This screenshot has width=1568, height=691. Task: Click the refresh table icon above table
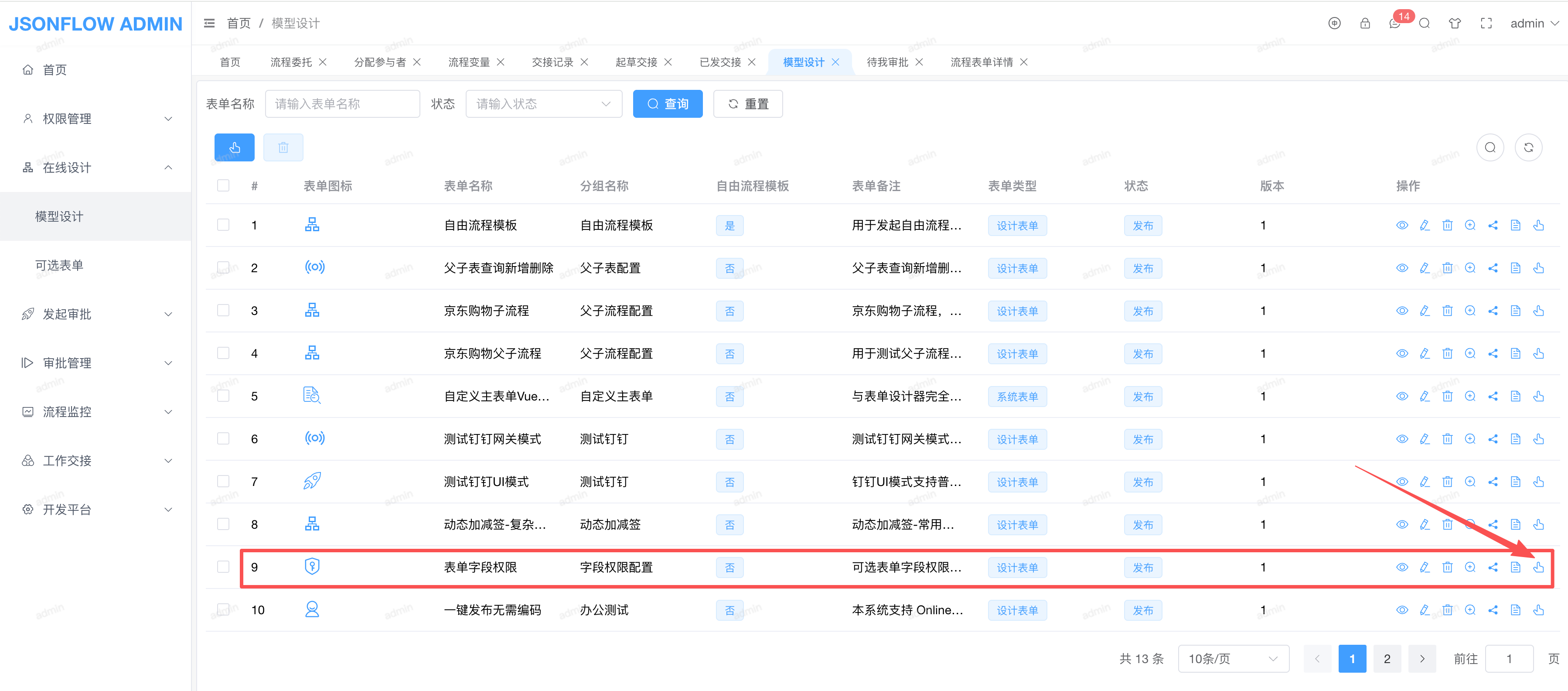click(1528, 147)
